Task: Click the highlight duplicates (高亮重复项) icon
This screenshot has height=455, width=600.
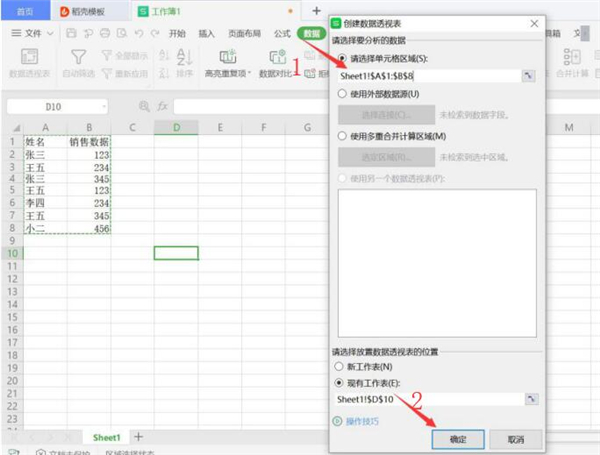Action: tap(226, 57)
